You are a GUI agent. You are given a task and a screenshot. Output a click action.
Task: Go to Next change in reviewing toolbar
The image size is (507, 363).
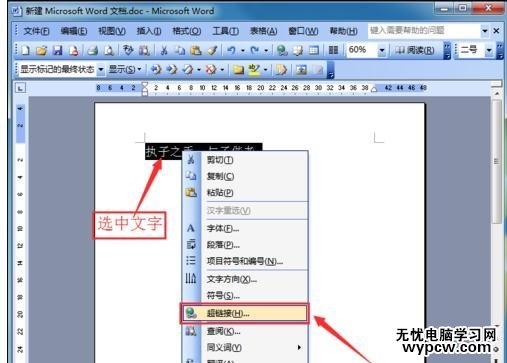click(x=172, y=69)
